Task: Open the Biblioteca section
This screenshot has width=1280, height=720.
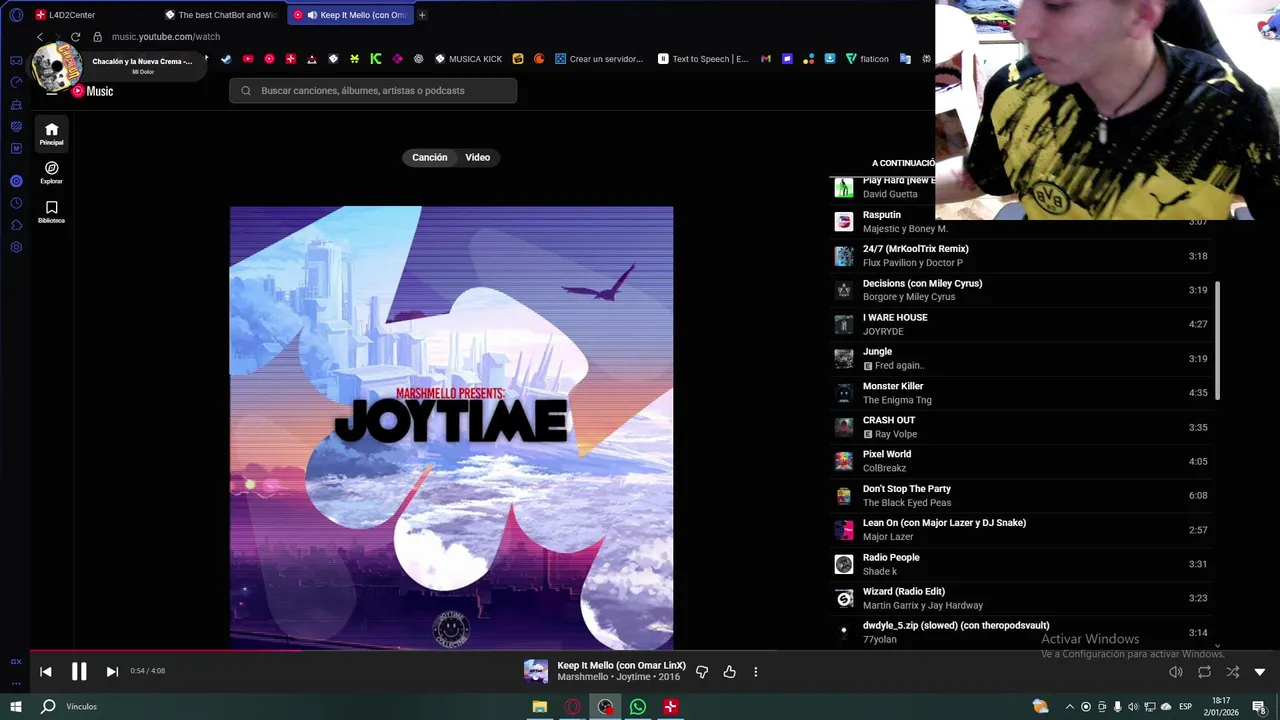Action: point(52,211)
